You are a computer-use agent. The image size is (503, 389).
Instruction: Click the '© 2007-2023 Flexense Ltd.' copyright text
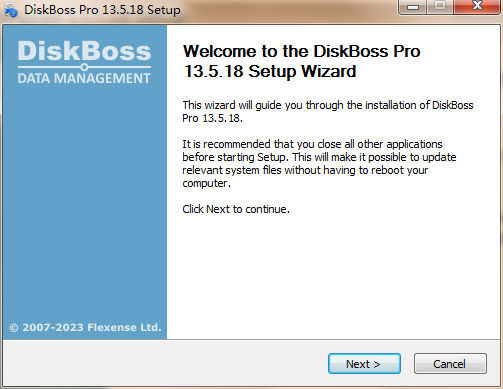point(85,327)
